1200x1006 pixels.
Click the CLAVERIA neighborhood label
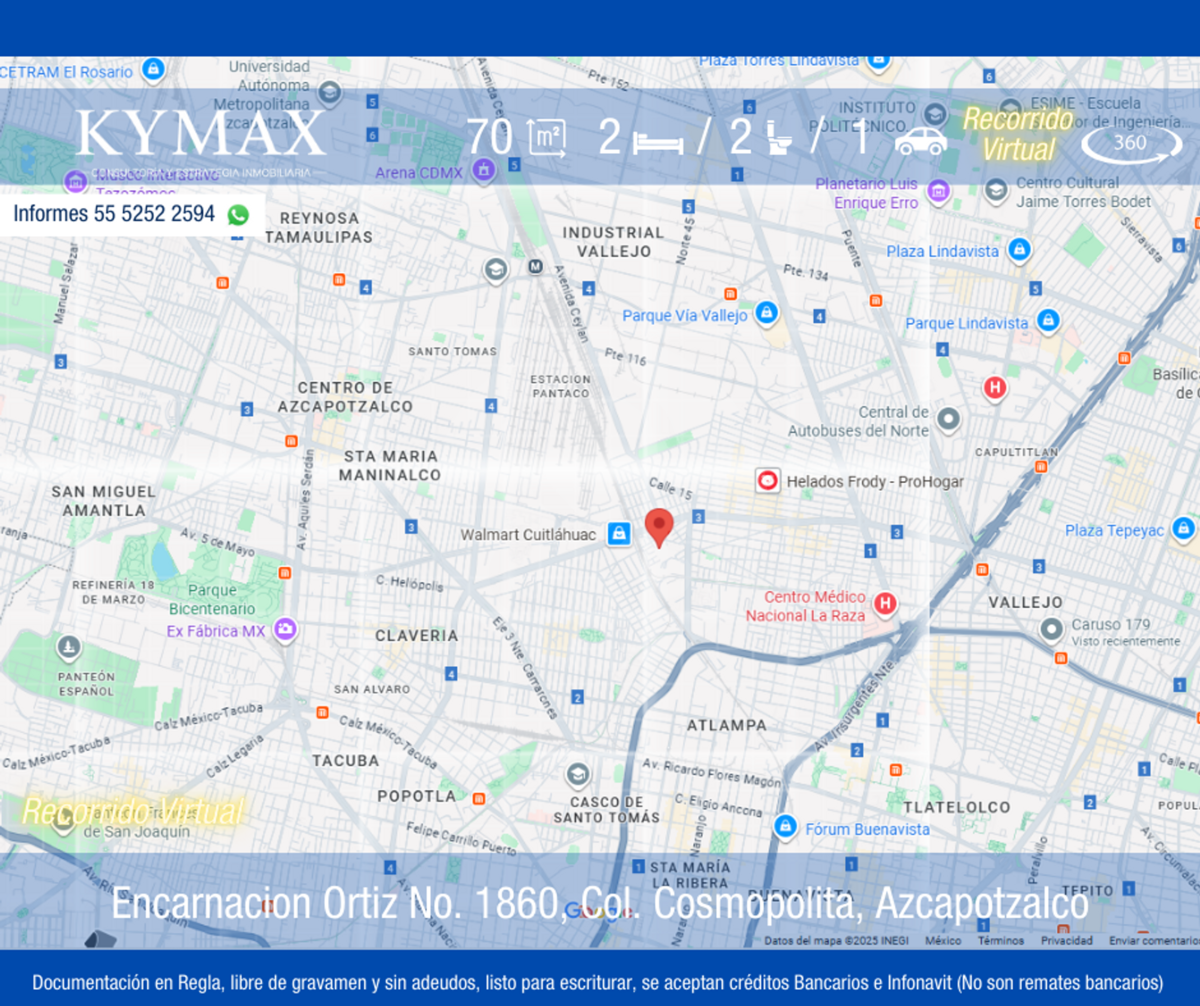point(417,635)
